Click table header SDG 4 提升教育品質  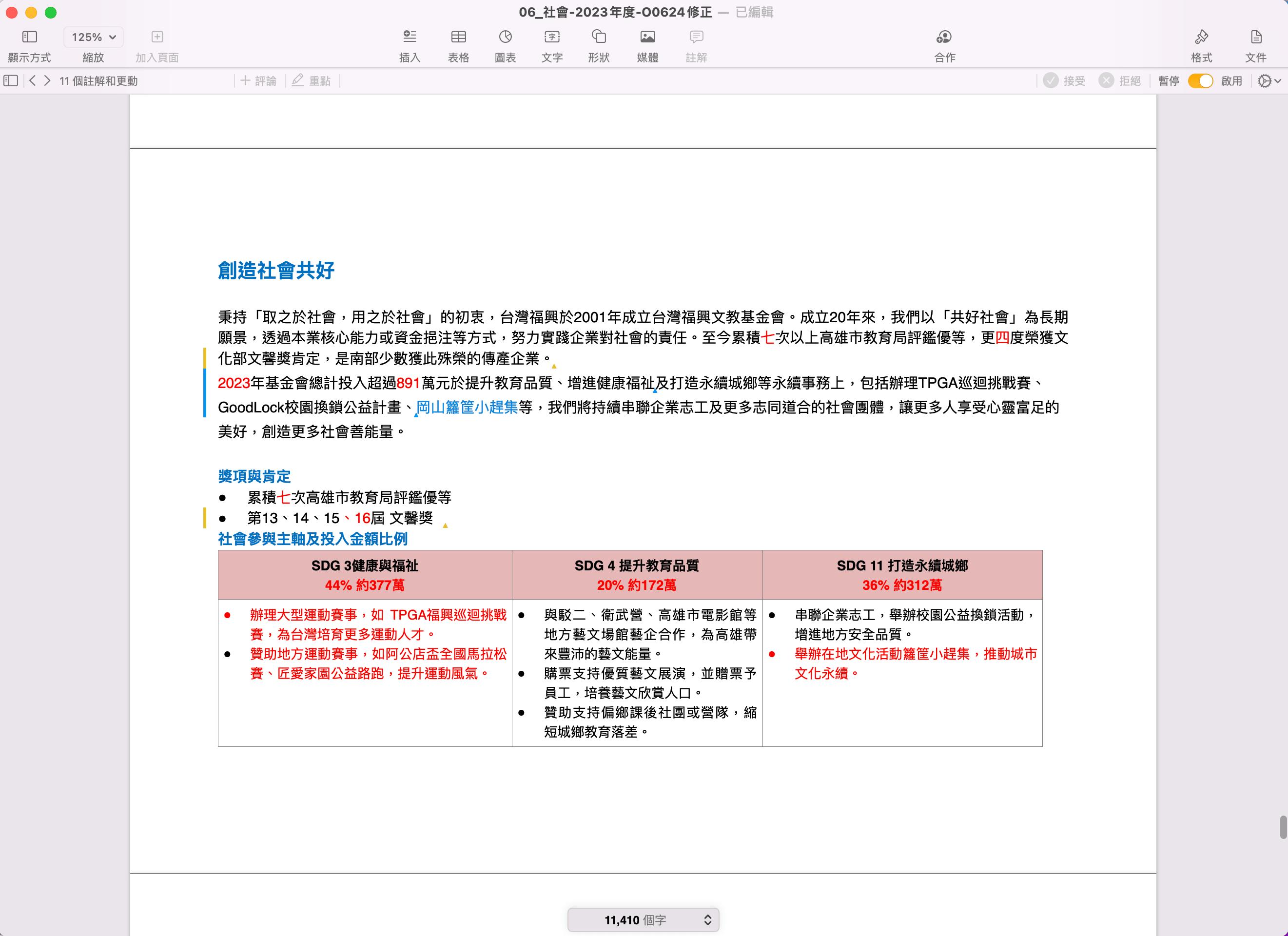637,565
